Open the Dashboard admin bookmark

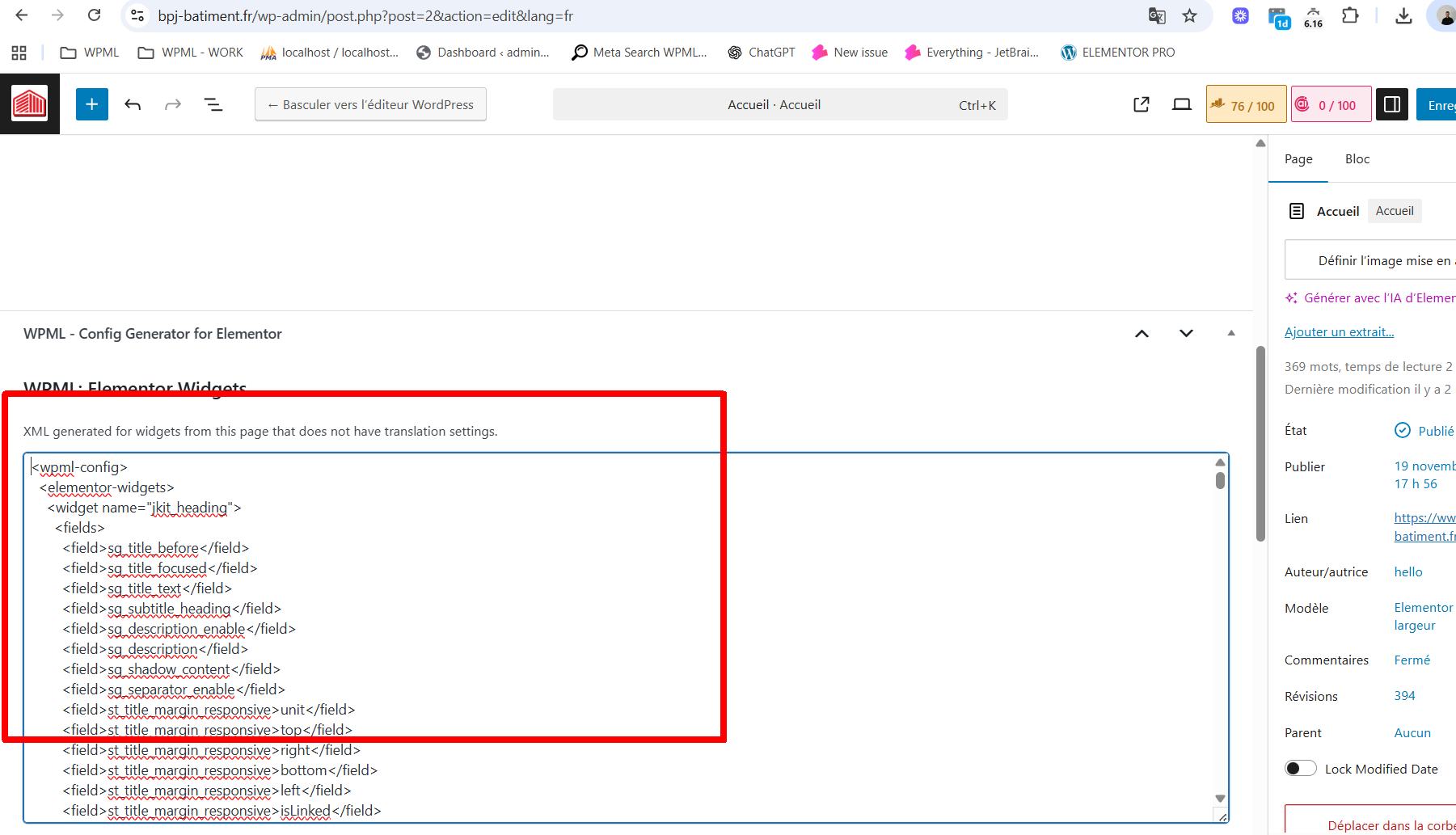[x=483, y=53]
